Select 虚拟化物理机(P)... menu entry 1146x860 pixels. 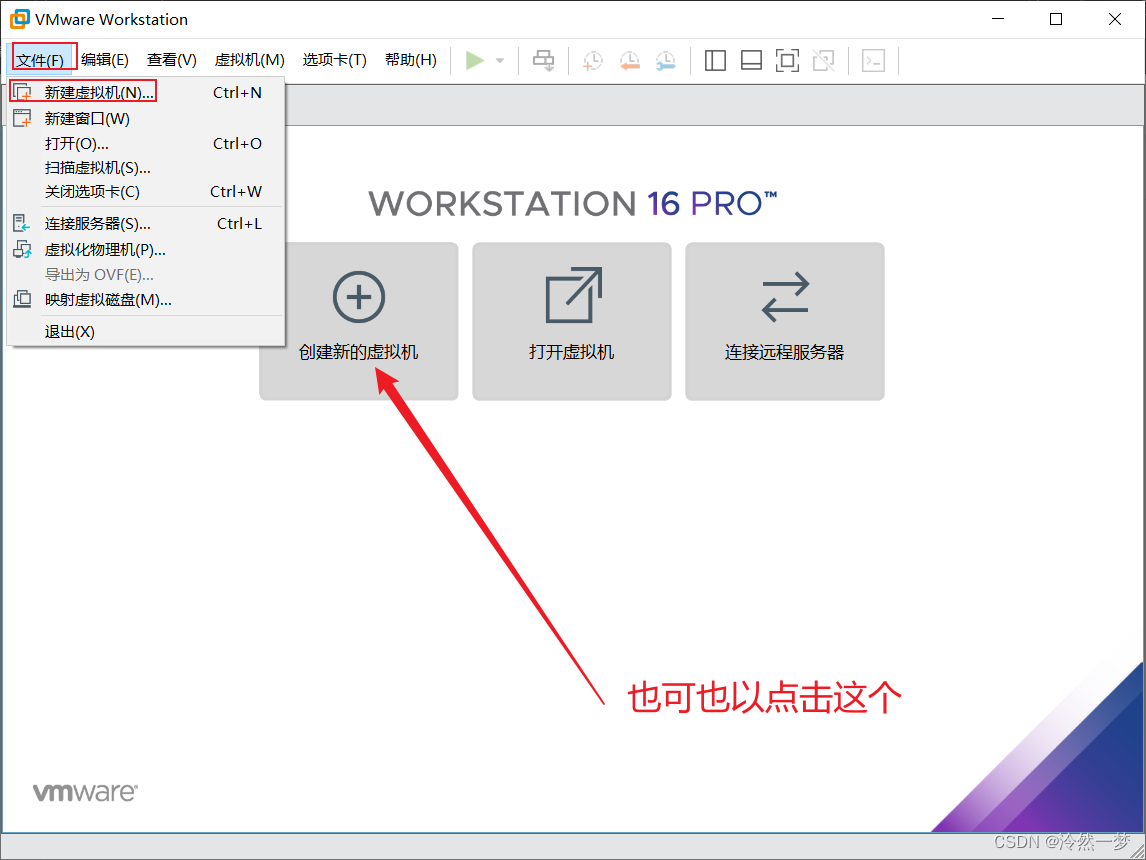coord(145,250)
